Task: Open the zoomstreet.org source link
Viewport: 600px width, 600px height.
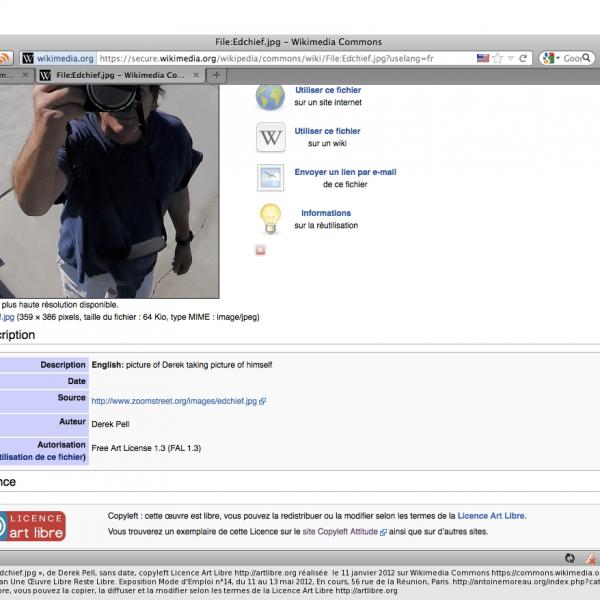Action: click(x=174, y=401)
